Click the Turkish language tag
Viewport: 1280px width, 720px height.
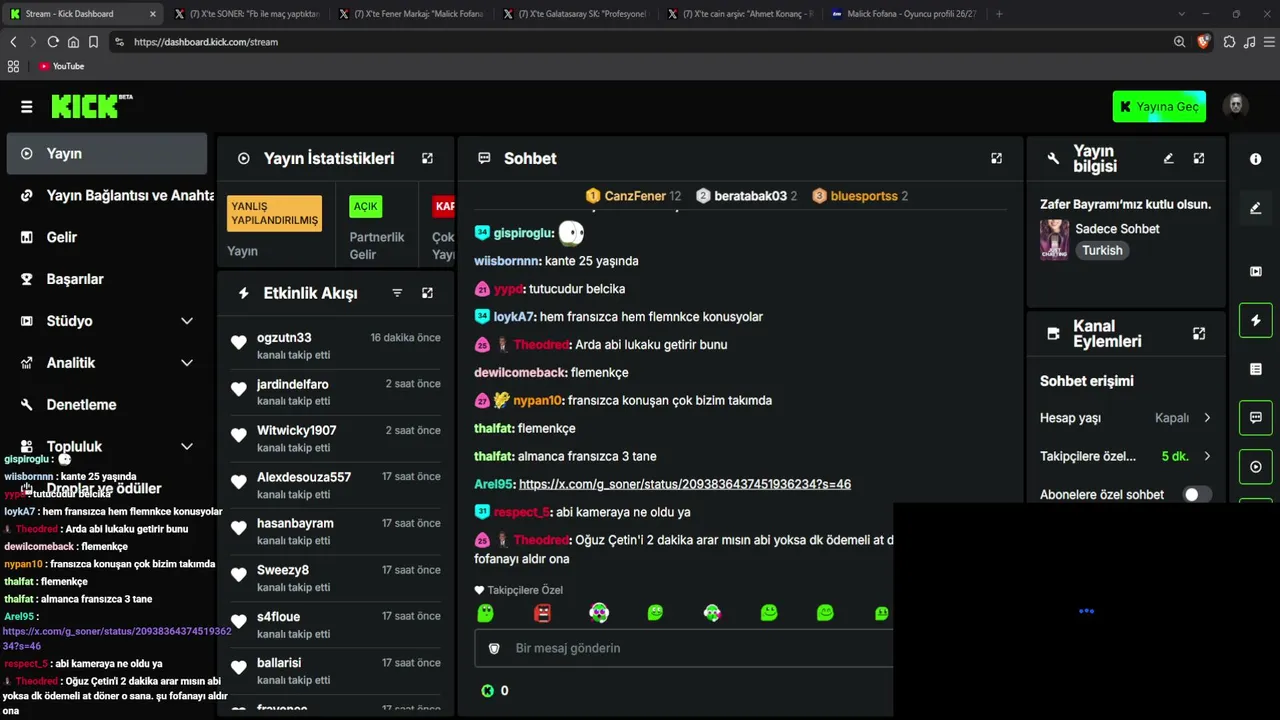click(1102, 251)
